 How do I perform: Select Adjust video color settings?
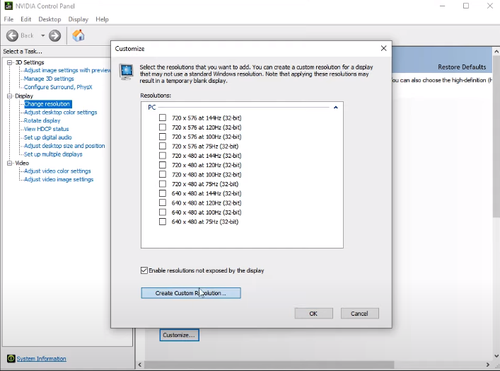[57, 171]
